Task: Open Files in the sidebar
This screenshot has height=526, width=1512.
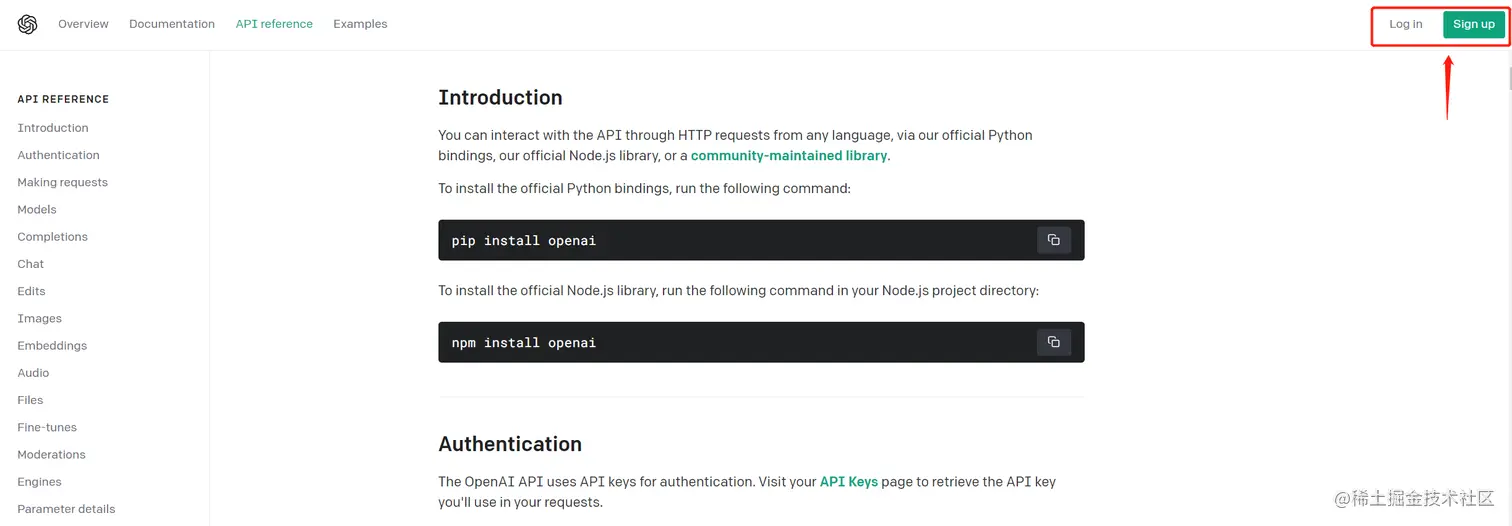Action: (x=30, y=400)
